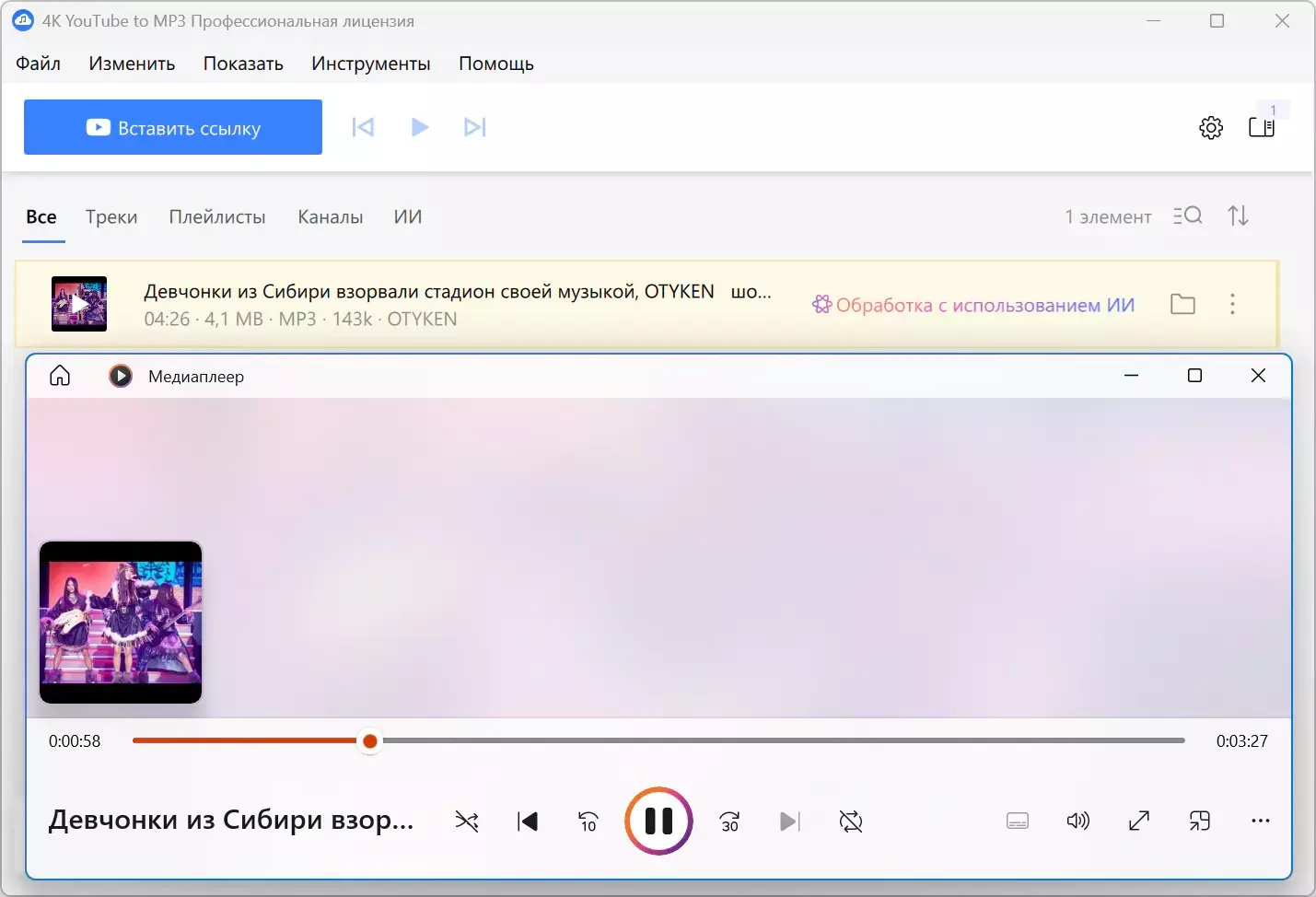Pause playback with the center button

pyautogui.click(x=658, y=821)
